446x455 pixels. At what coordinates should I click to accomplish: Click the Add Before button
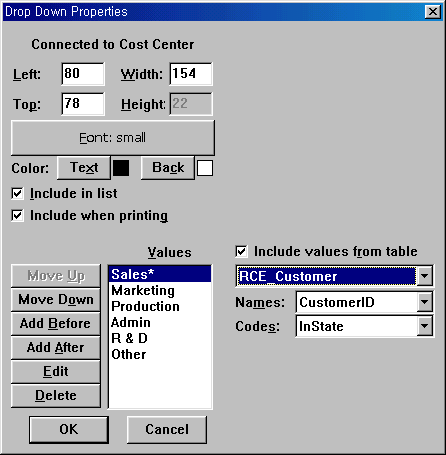click(x=56, y=324)
